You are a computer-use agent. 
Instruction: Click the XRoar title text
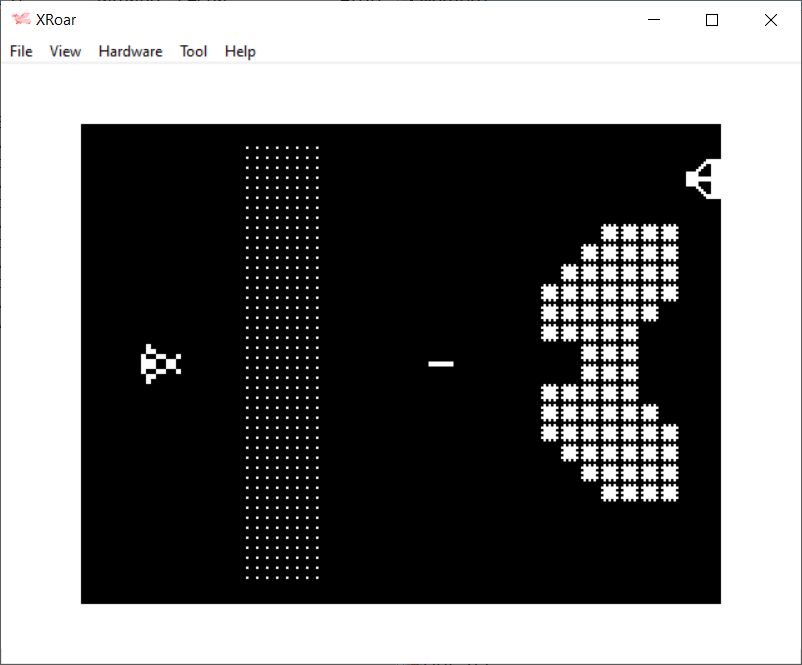(x=56, y=20)
